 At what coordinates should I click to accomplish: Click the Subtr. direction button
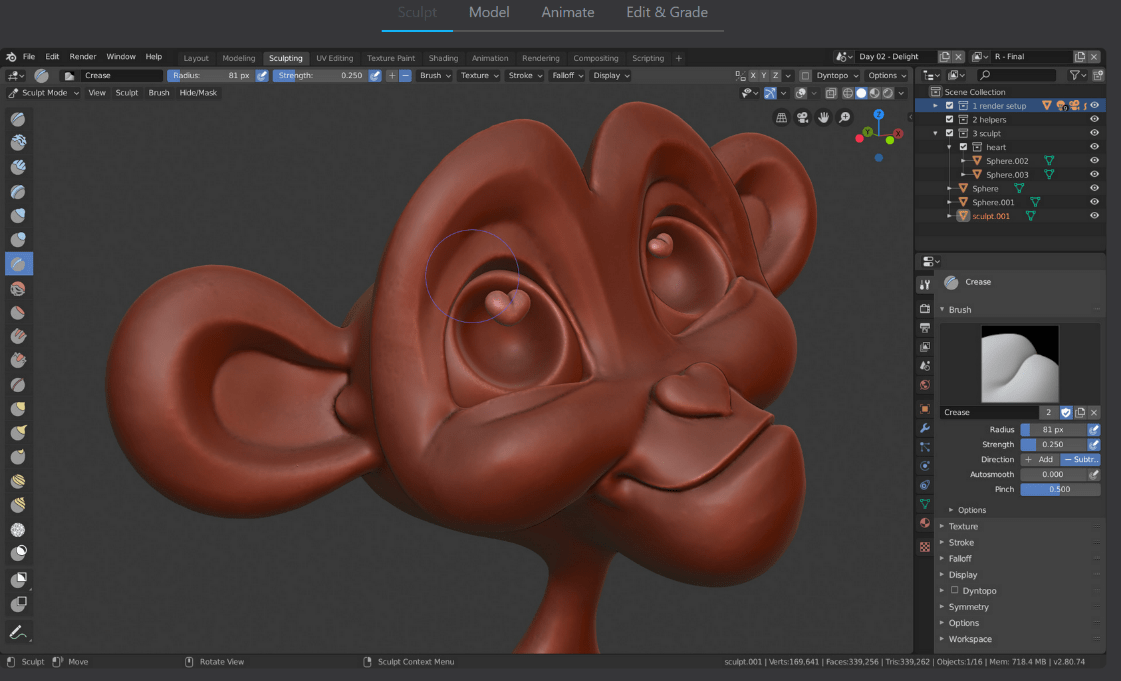(x=1082, y=459)
